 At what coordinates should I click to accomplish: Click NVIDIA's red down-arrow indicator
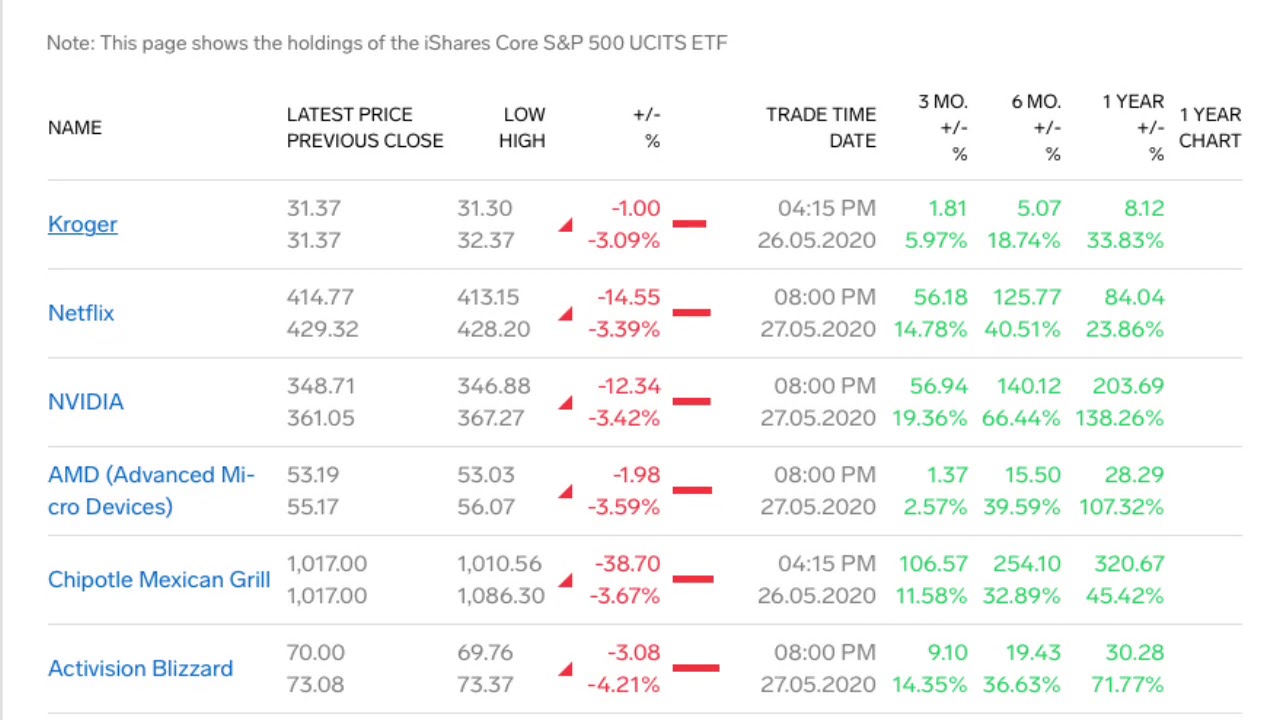pos(566,403)
